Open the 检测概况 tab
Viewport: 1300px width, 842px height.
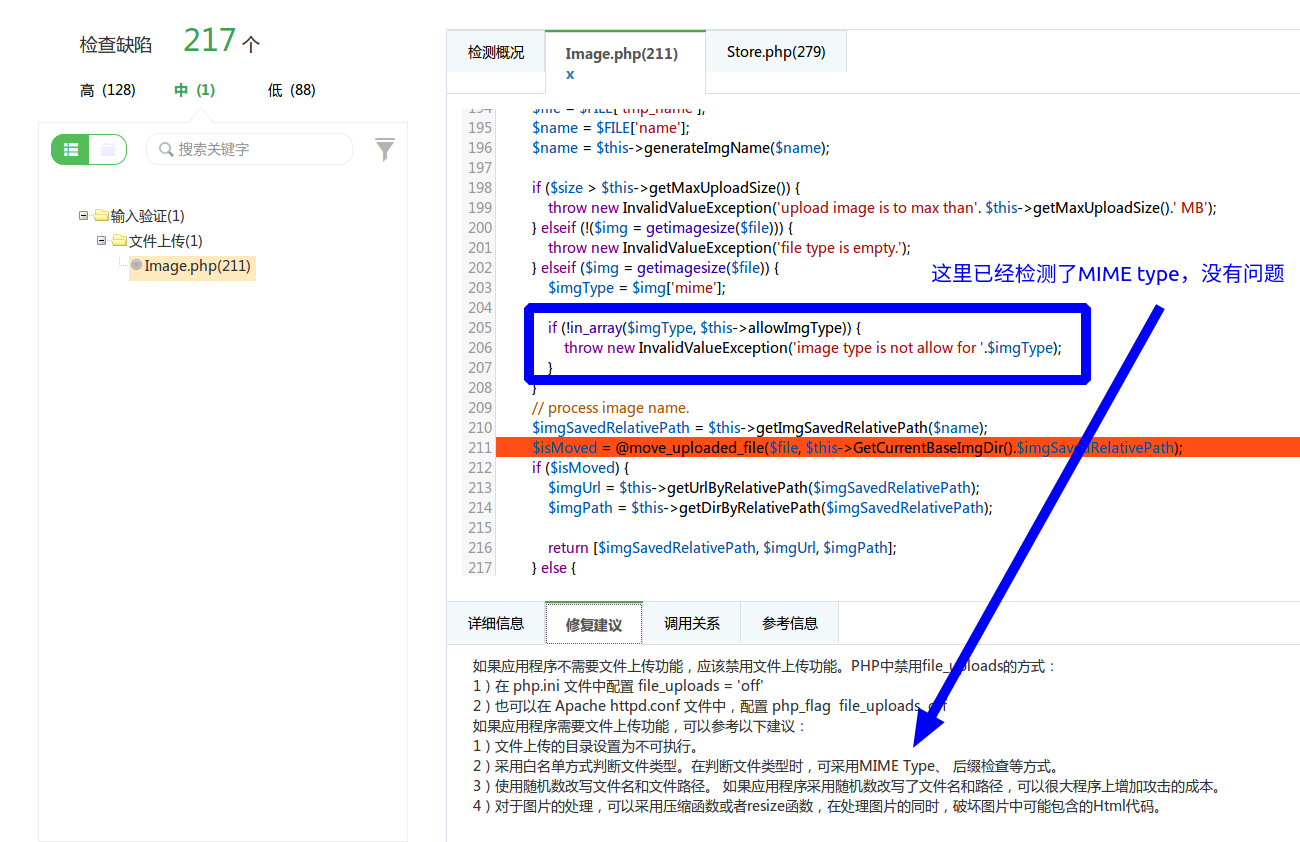tap(496, 52)
